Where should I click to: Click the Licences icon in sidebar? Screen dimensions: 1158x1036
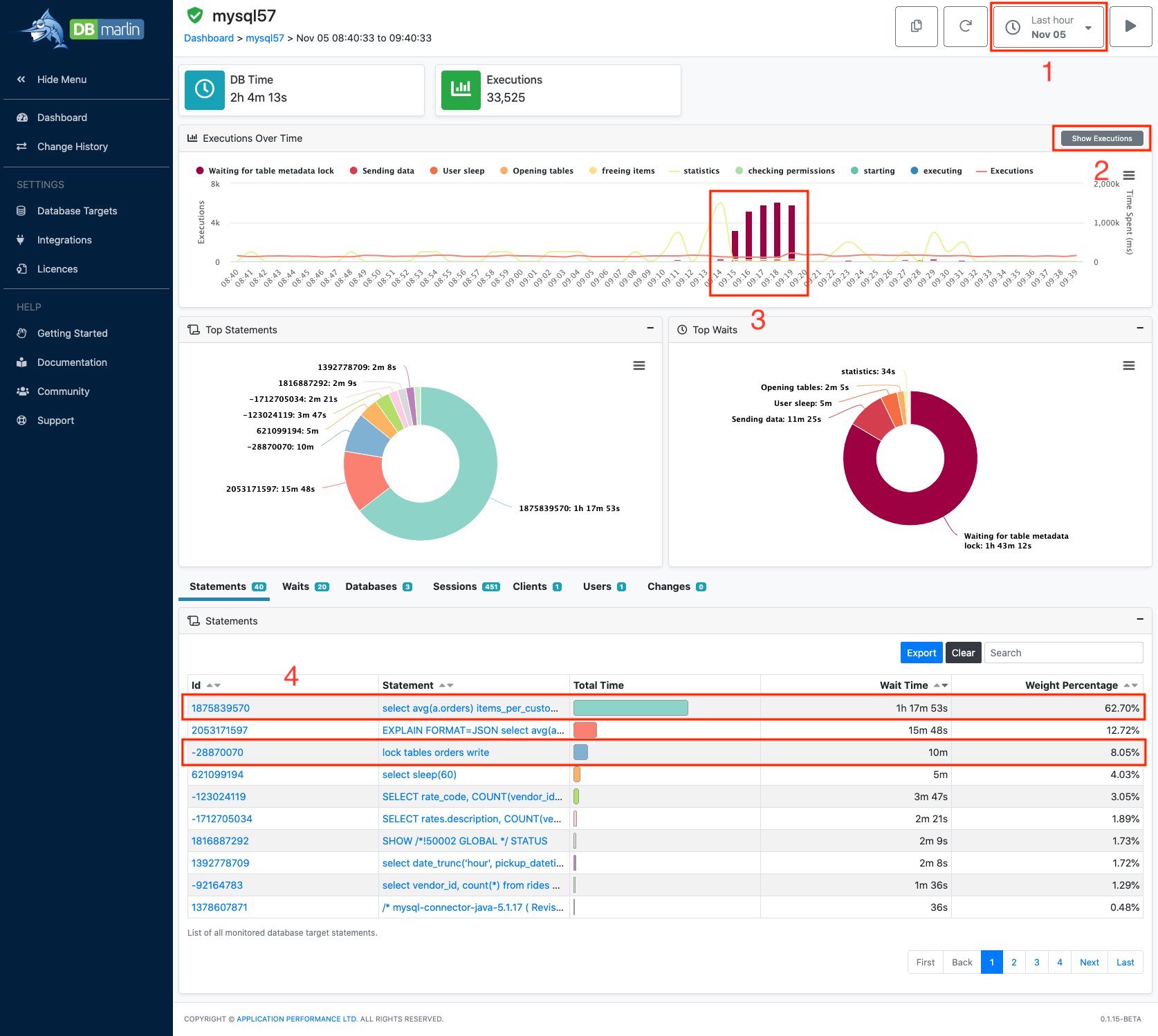click(22, 269)
